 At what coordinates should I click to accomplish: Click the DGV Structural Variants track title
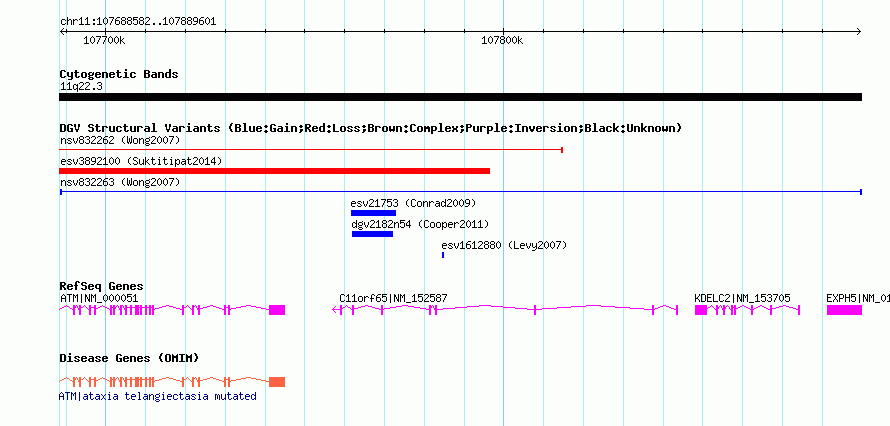click(x=371, y=128)
